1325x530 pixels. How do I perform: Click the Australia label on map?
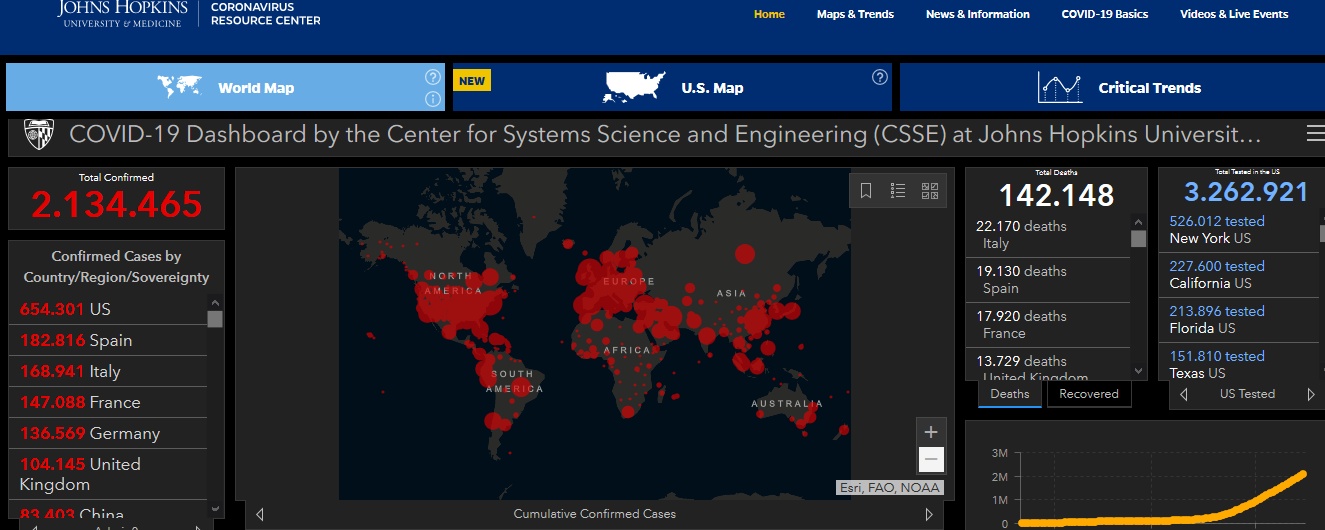(785, 404)
